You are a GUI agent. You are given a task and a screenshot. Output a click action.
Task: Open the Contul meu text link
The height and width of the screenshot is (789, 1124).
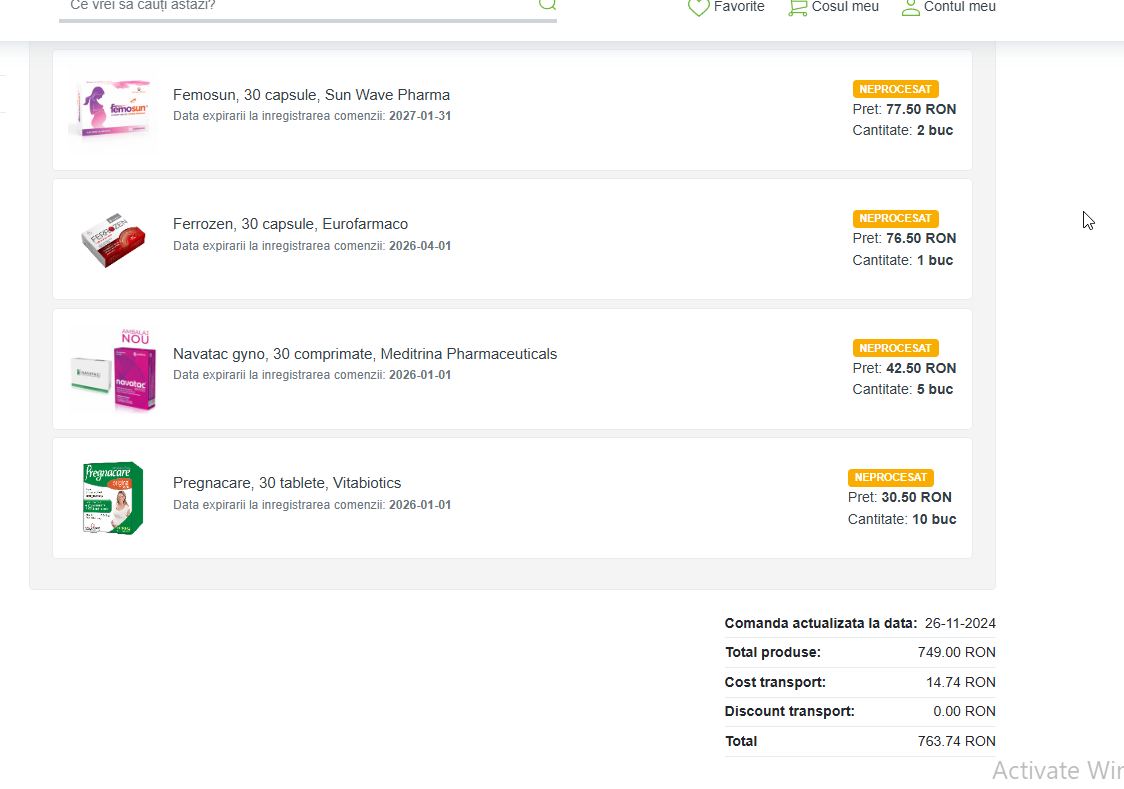(959, 7)
